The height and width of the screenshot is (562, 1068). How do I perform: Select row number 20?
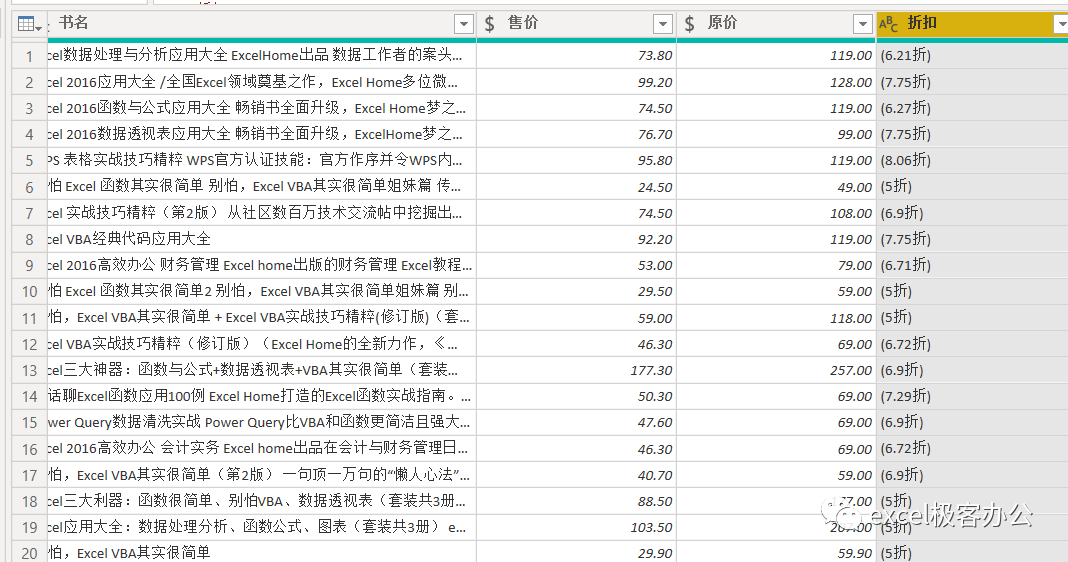click(x=29, y=553)
